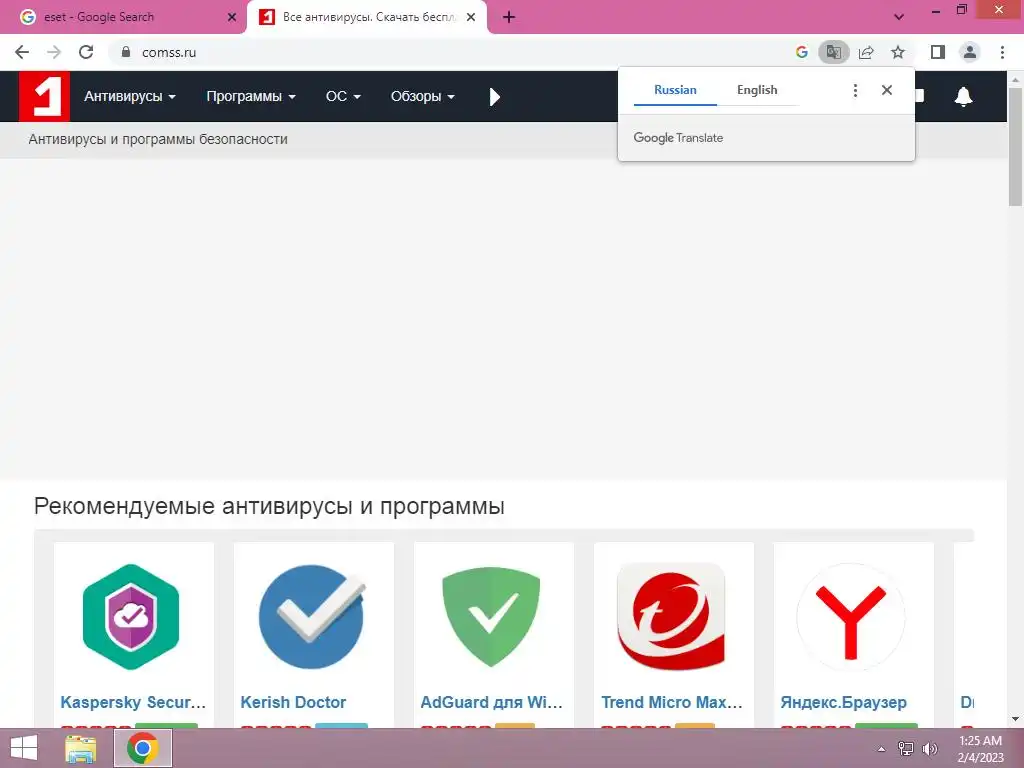Viewport: 1024px width, 768px height.
Task: Click the AdGuard green shield icon
Action: (491, 616)
